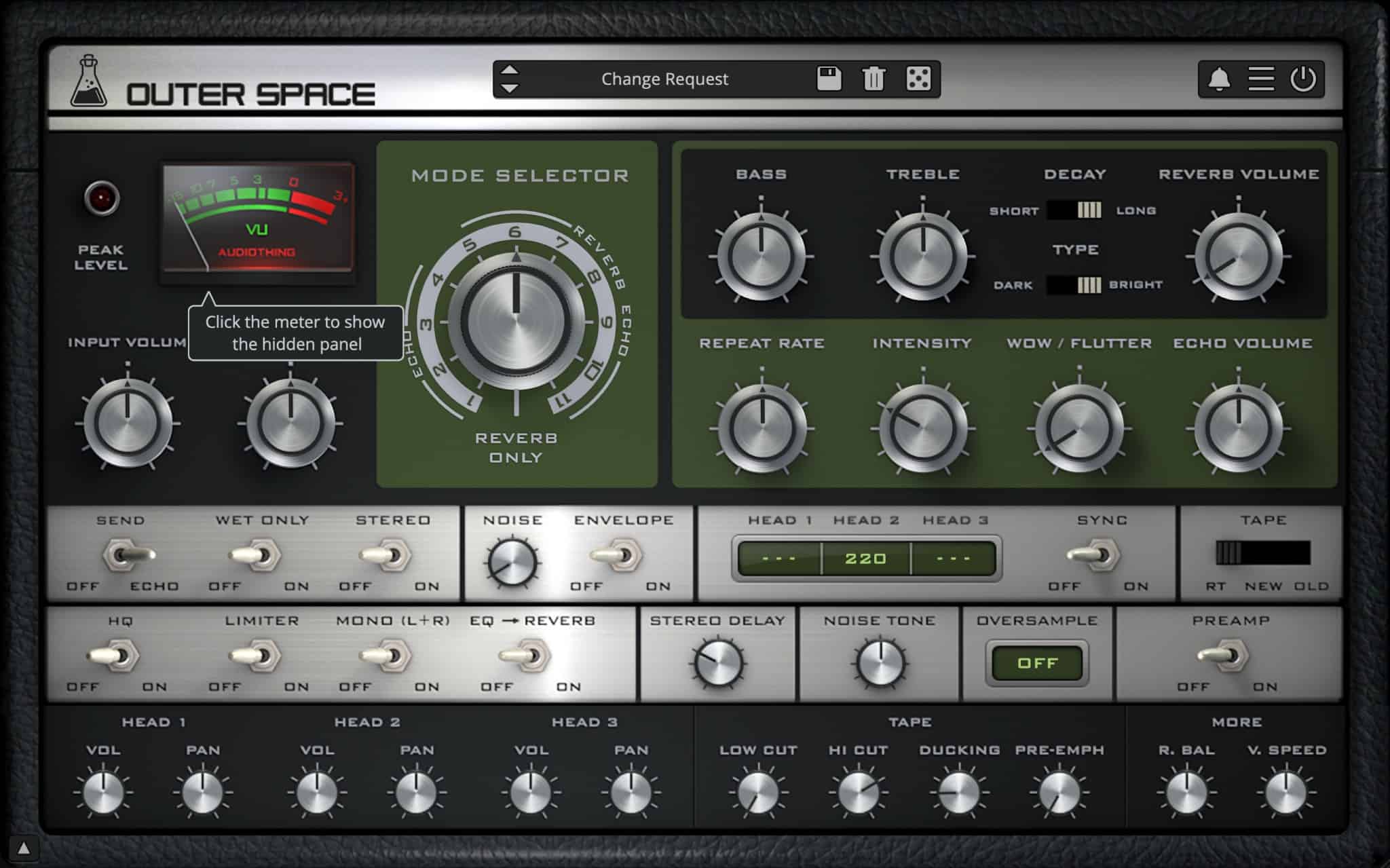This screenshot has width=1390, height=868.
Task: Click the Head 2 value 220
Action: click(866, 559)
